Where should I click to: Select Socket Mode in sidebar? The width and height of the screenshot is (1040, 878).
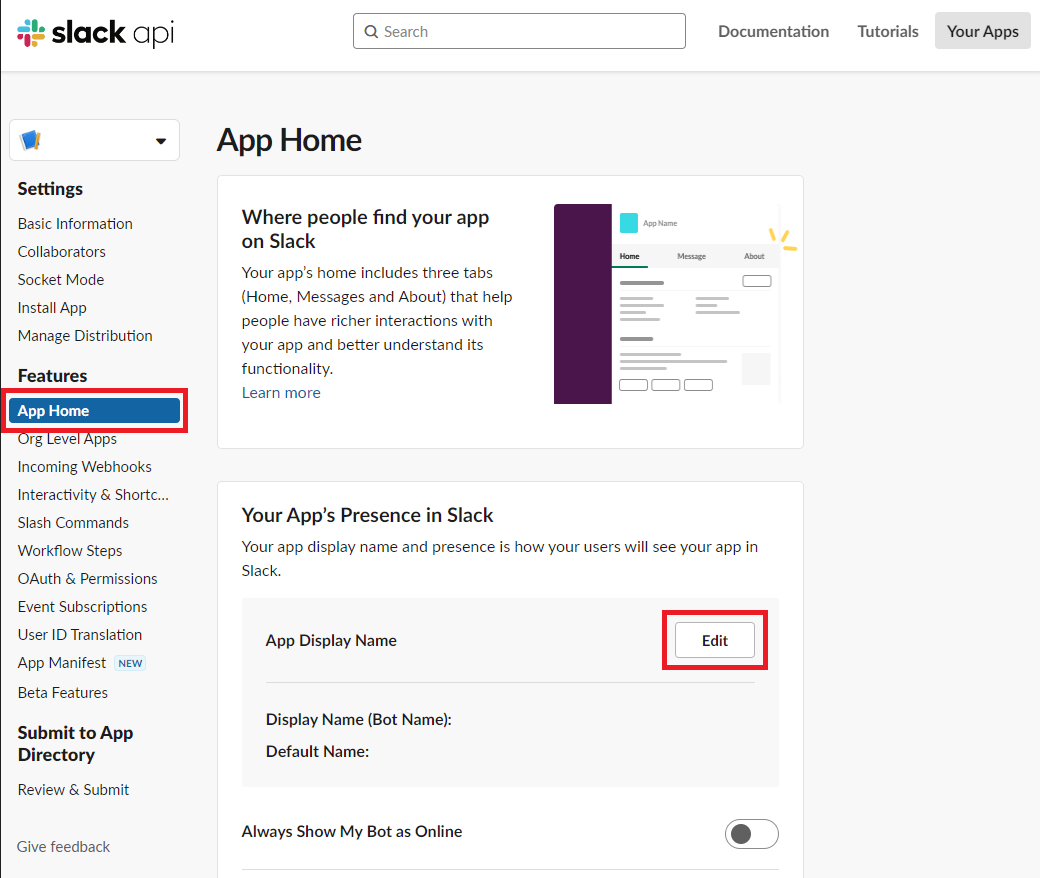pyautogui.click(x=61, y=279)
